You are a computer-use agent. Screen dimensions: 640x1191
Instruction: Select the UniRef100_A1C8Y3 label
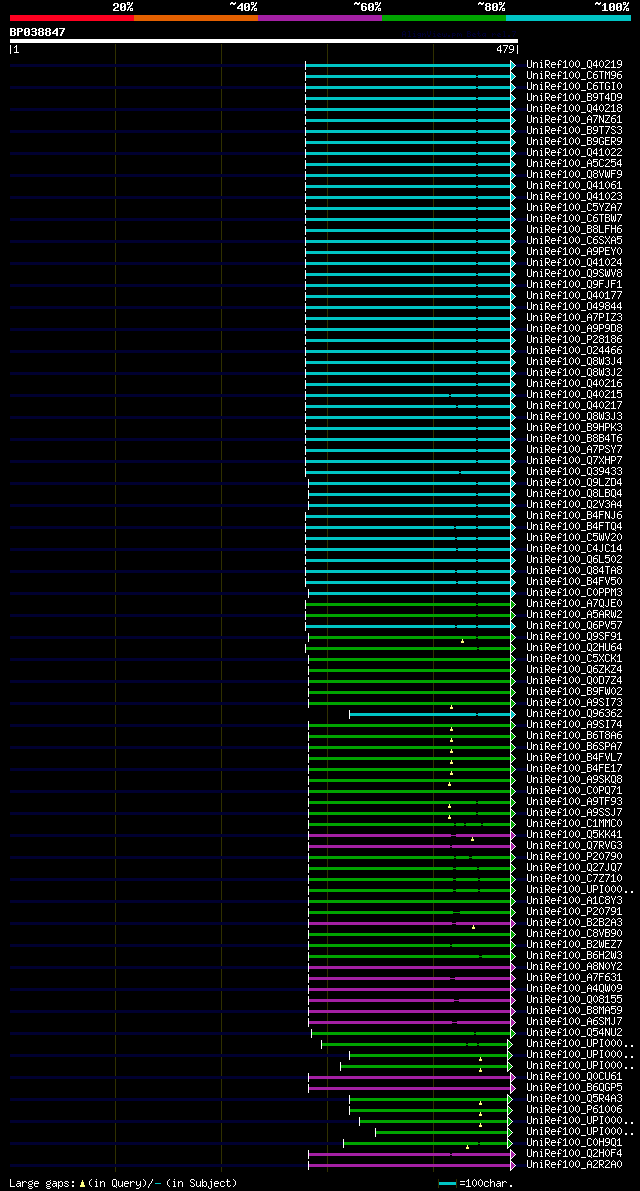tap(574, 902)
